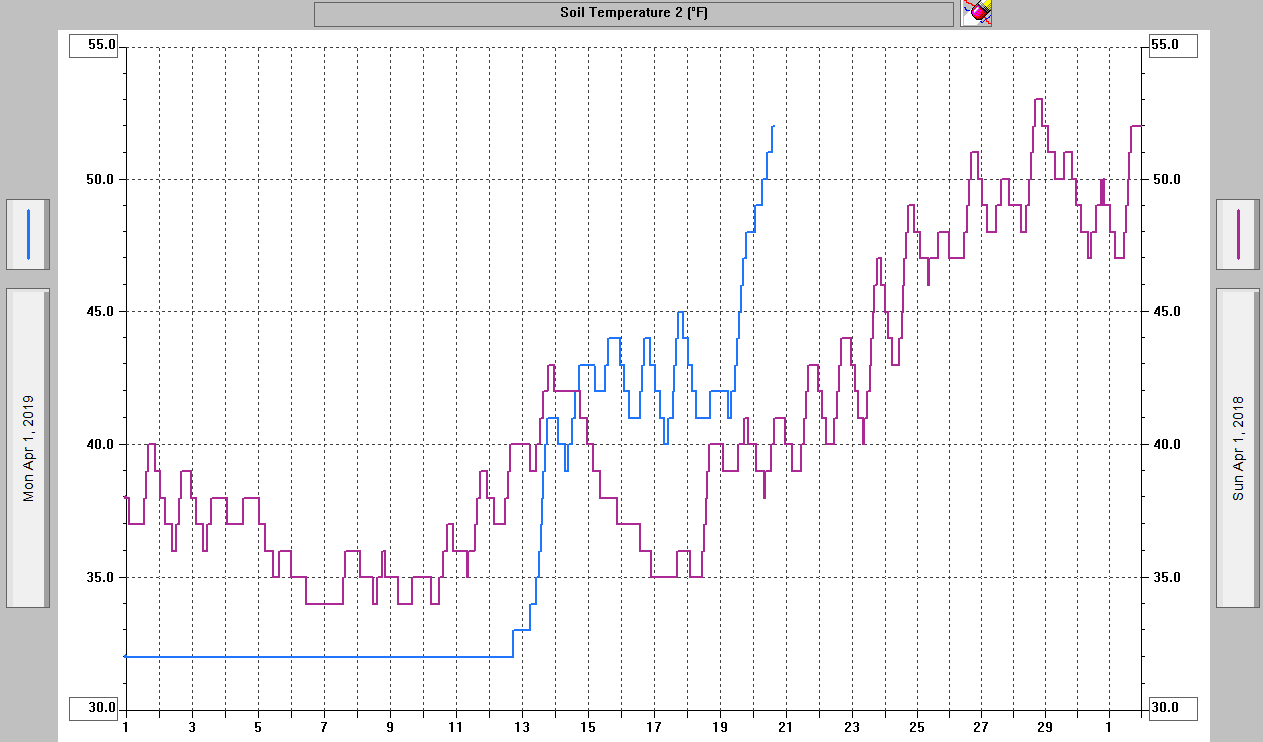Click the 50.0 tick label on the right axis
Viewport: 1263px width, 742px height.
(x=1166, y=180)
